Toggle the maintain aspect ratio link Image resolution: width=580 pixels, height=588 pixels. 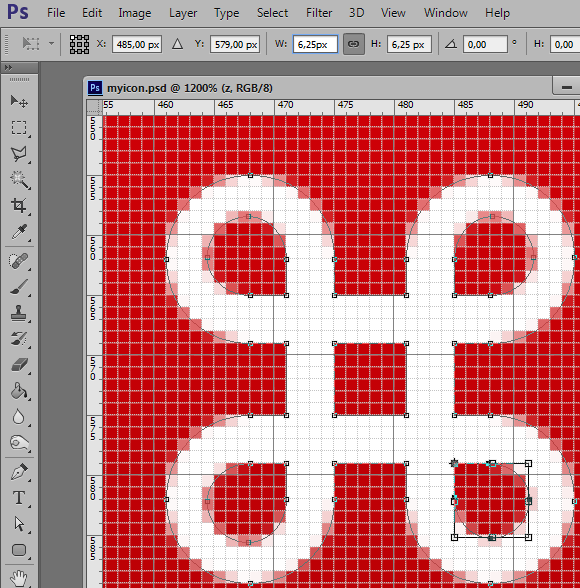(353, 44)
